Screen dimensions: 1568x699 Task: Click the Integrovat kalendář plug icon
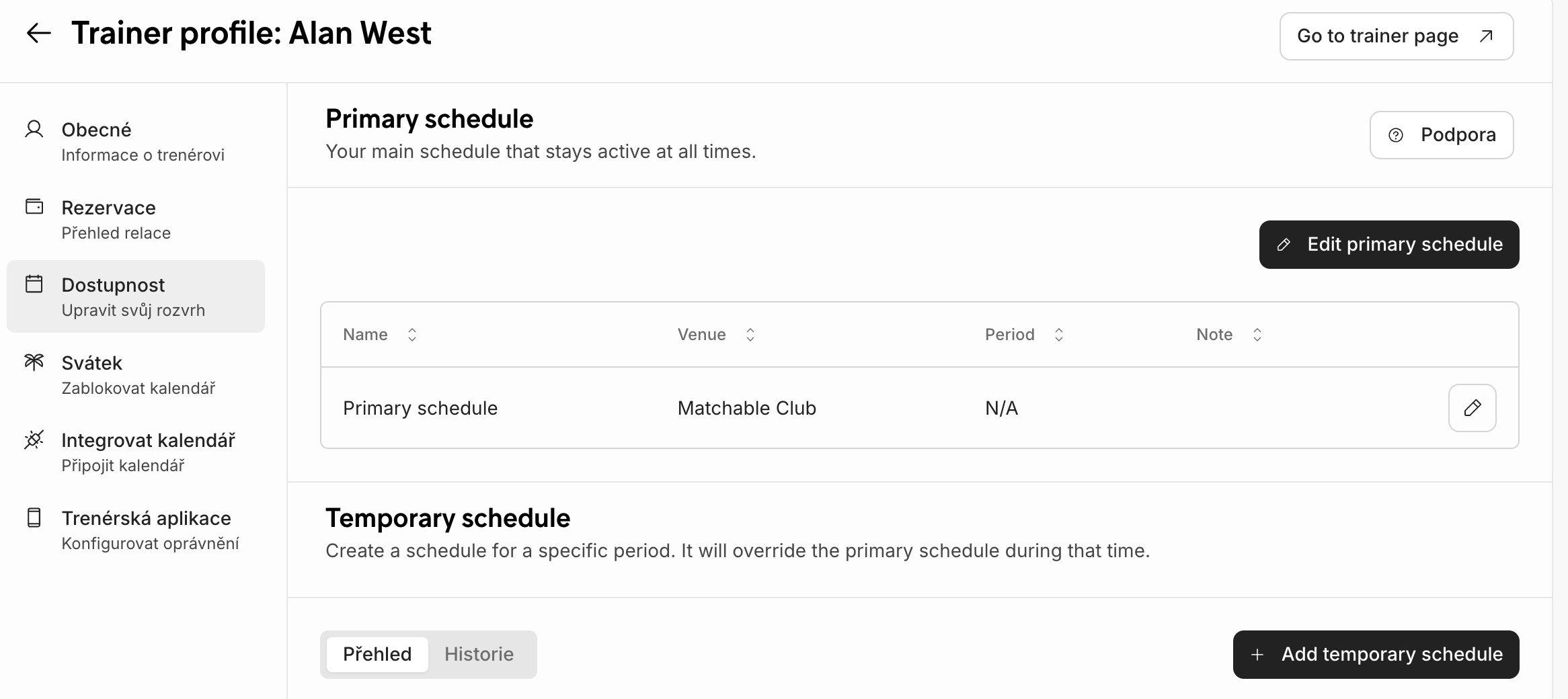[x=34, y=440]
